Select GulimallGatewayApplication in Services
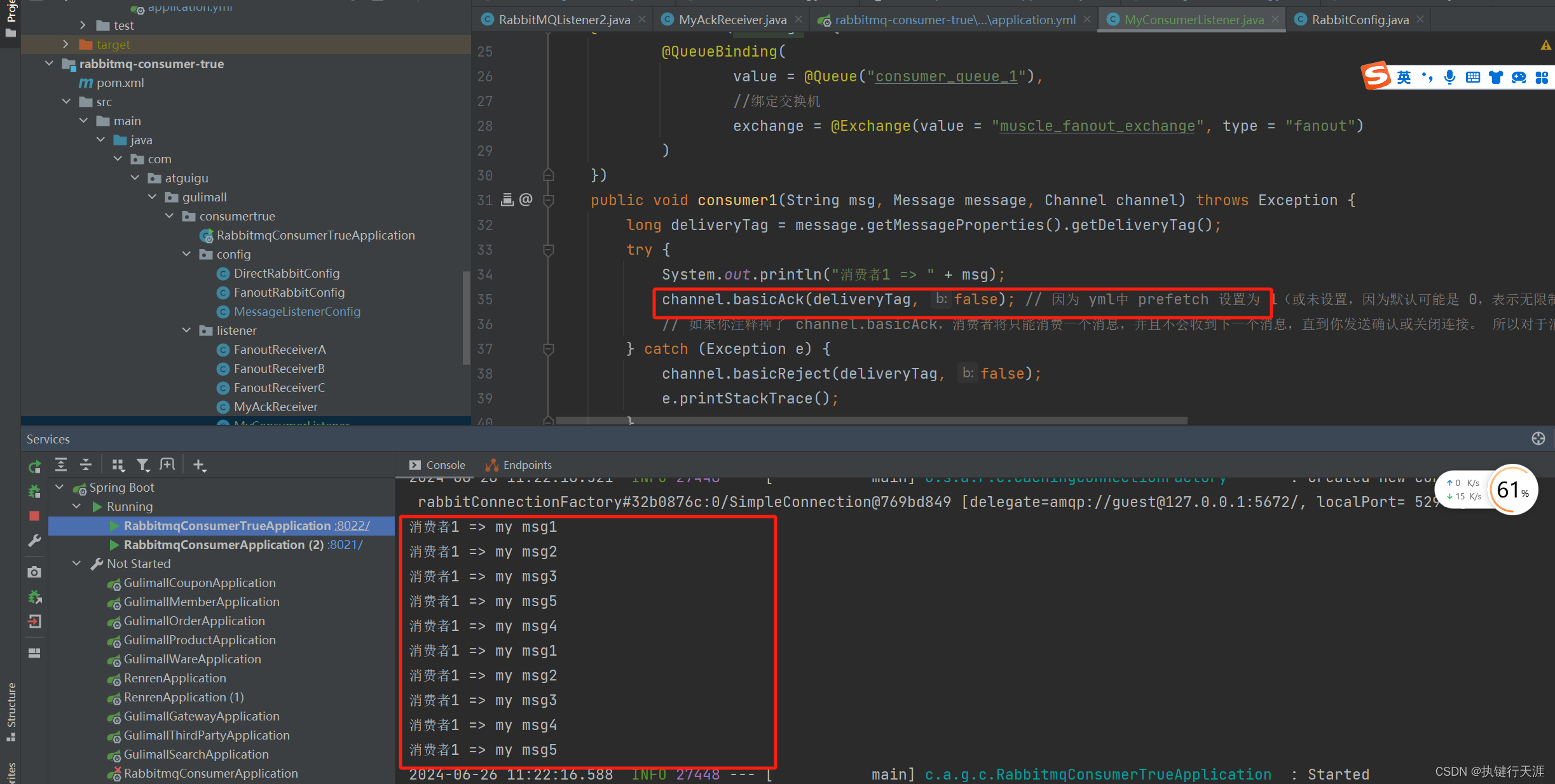The height and width of the screenshot is (784, 1555). coord(202,716)
